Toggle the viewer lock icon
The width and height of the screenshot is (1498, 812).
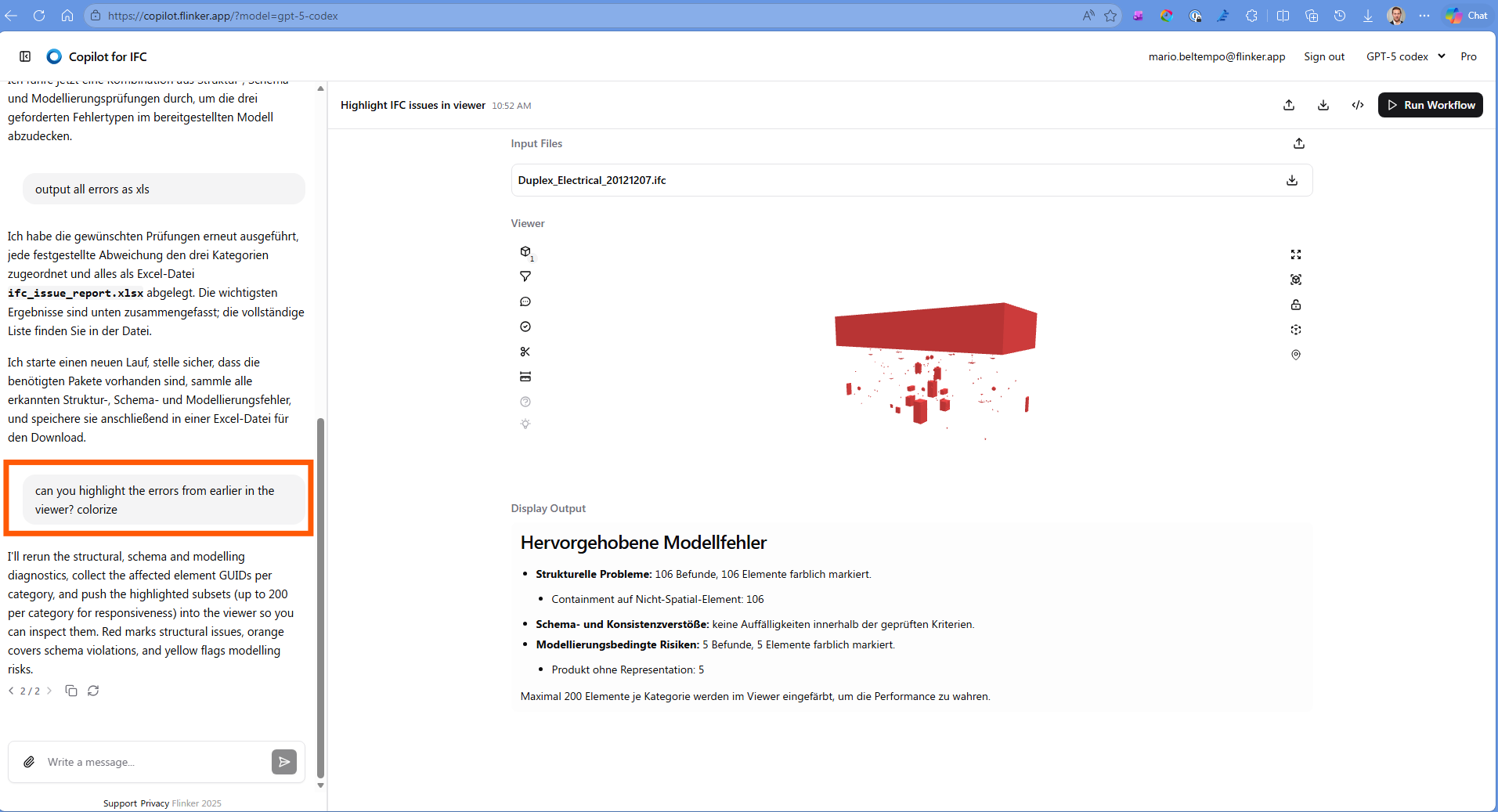[x=1296, y=305]
